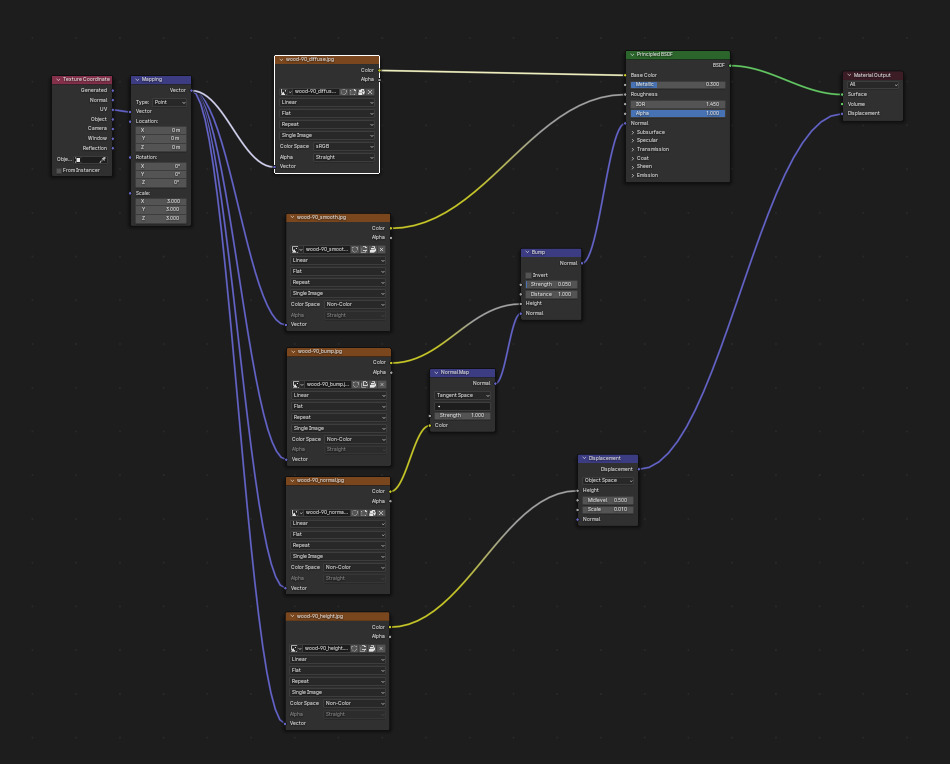The image size is (950, 764).
Task: Open image browser in wood-90_height.jpg node
Action: click(296, 649)
